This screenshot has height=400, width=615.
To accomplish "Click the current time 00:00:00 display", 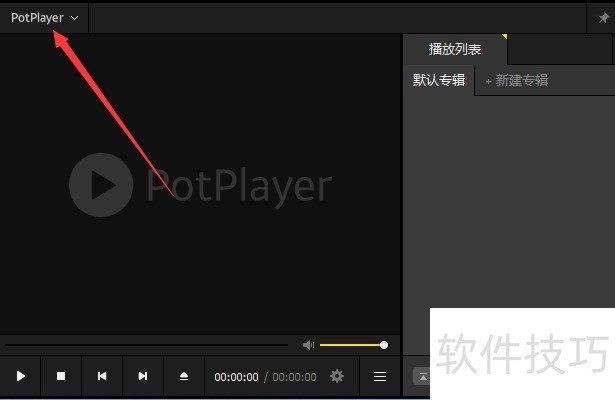I will click(236, 377).
